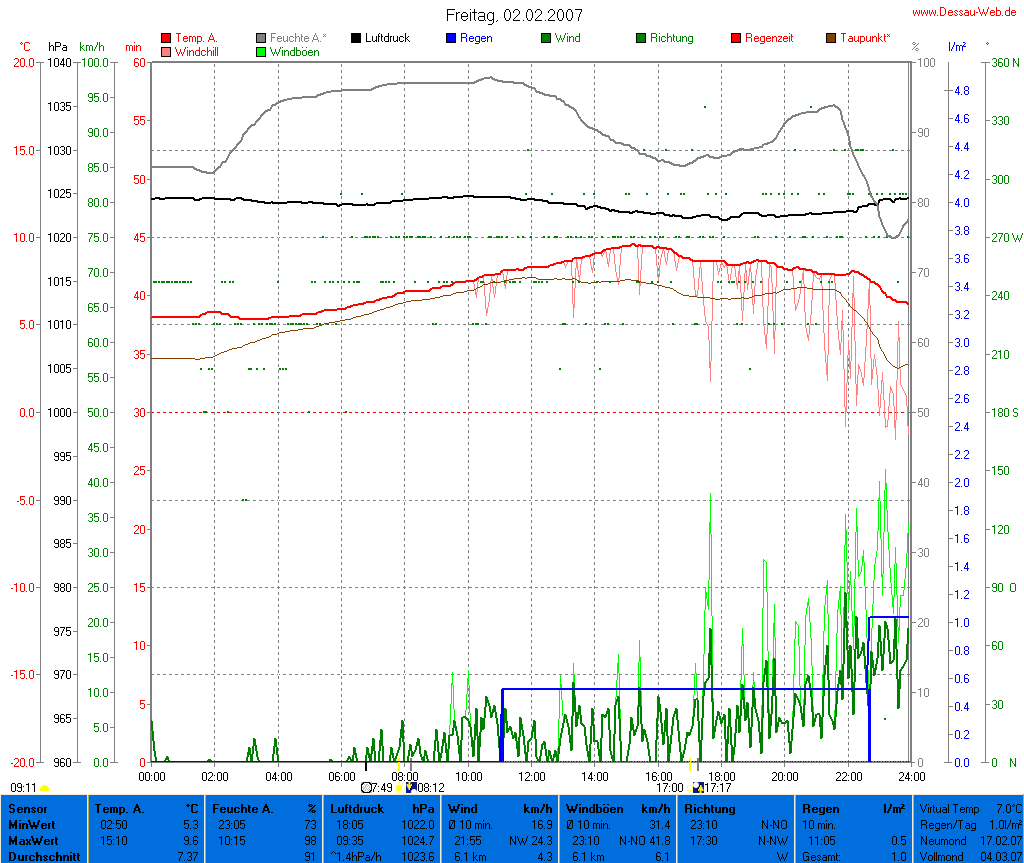Click the yellow sun icon beside 09:11
The image size is (1024, 863).
(x=45, y=789)
